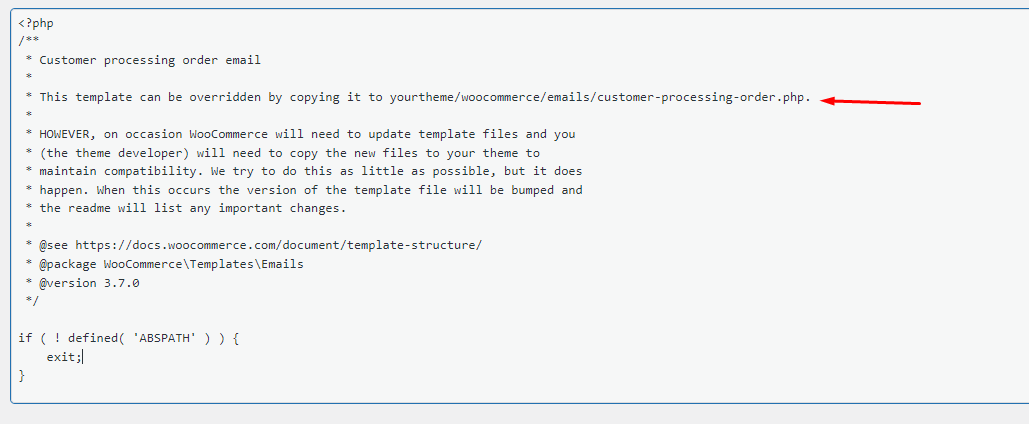This screenshot has height=424, width=1029.
Task: Click the exit; statement
Action: (64, 357)
